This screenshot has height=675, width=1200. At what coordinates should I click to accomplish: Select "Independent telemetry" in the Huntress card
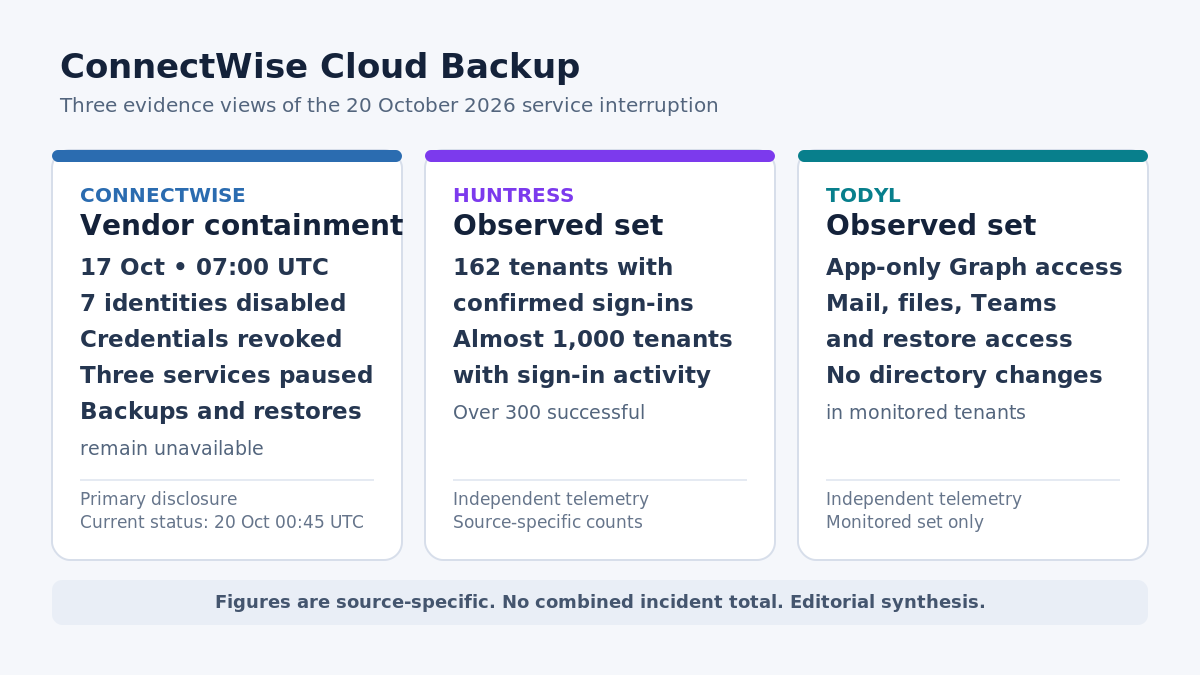[x=551, y=499]
